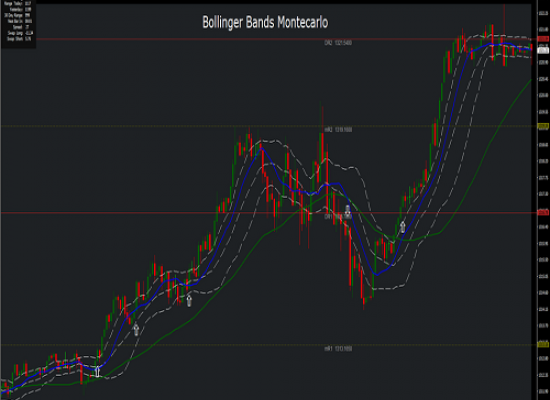Click the third up-arrow signal under the candles
Viewport: 550px width, 400px height.
[x=189, y=301]
